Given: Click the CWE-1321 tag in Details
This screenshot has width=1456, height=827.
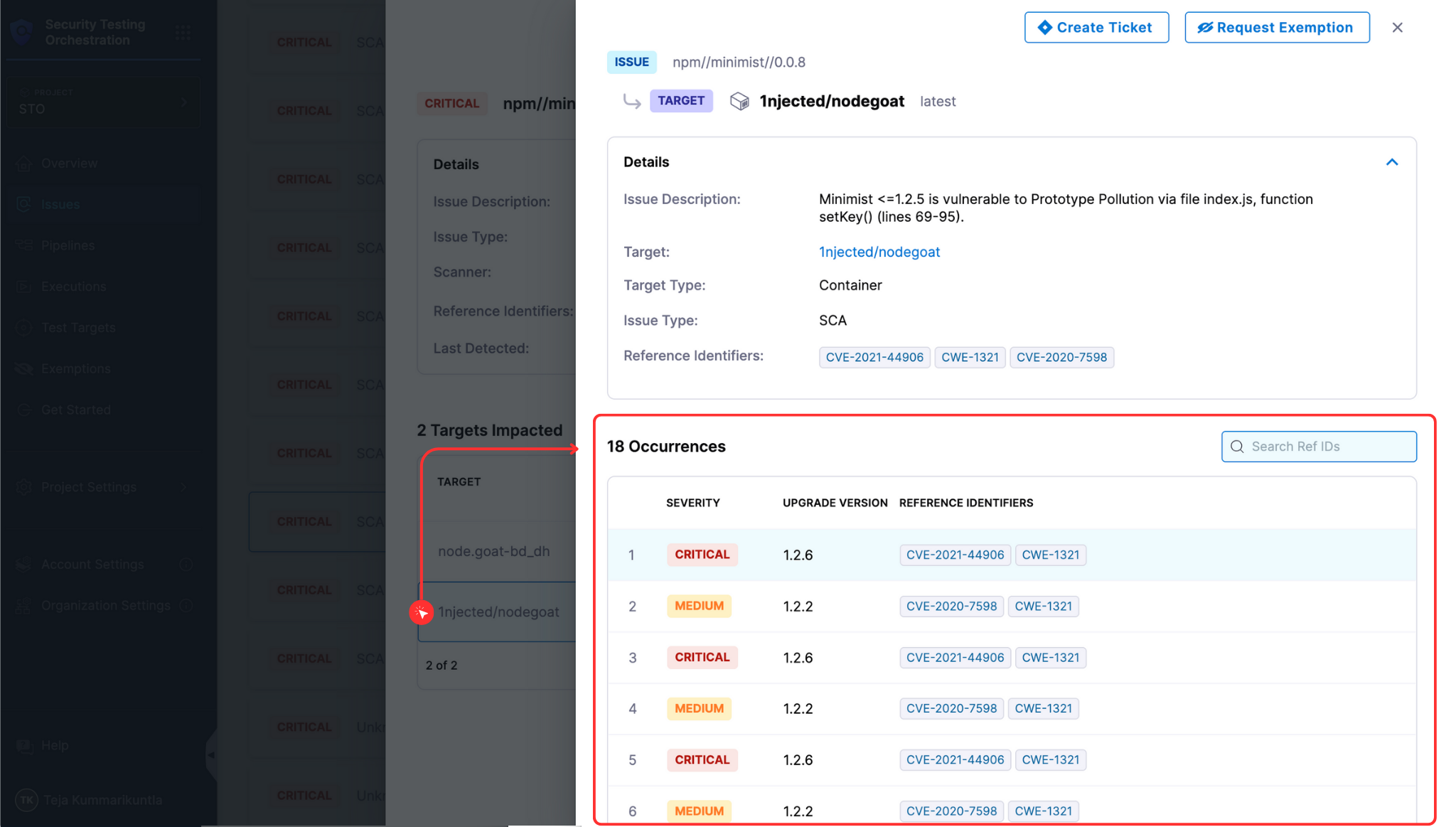Looking at the screenshot, I should [x=969, y=357].
